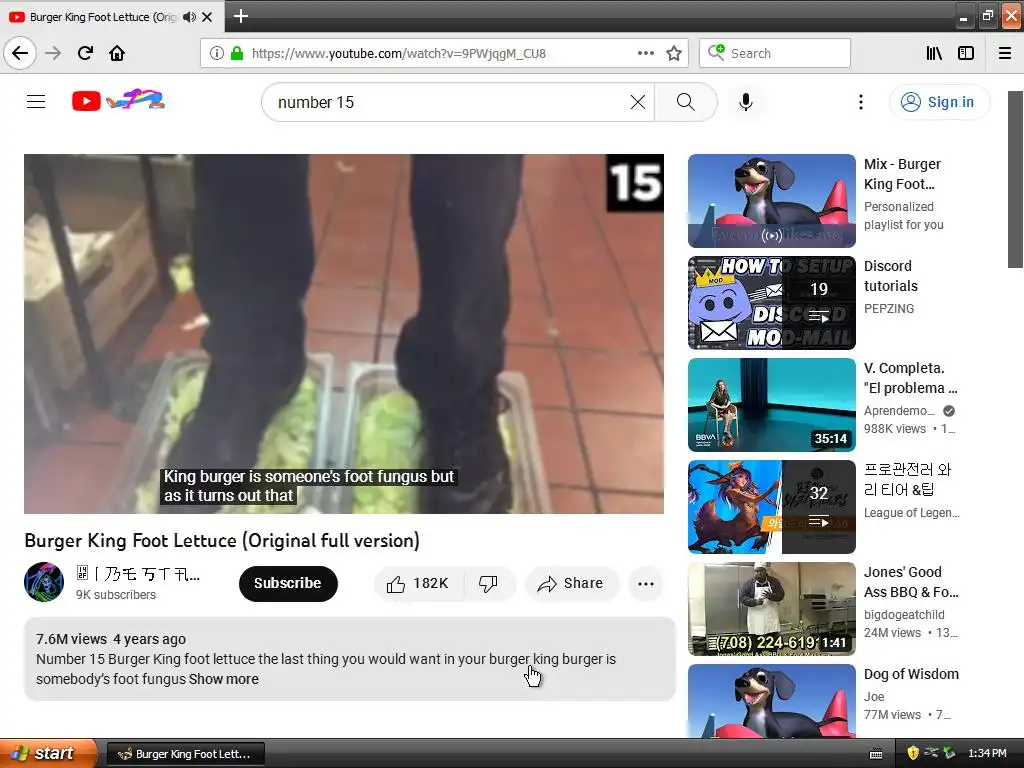Clear the YouTube search query with X
The image size is (1024, 768).
point(638,102)
